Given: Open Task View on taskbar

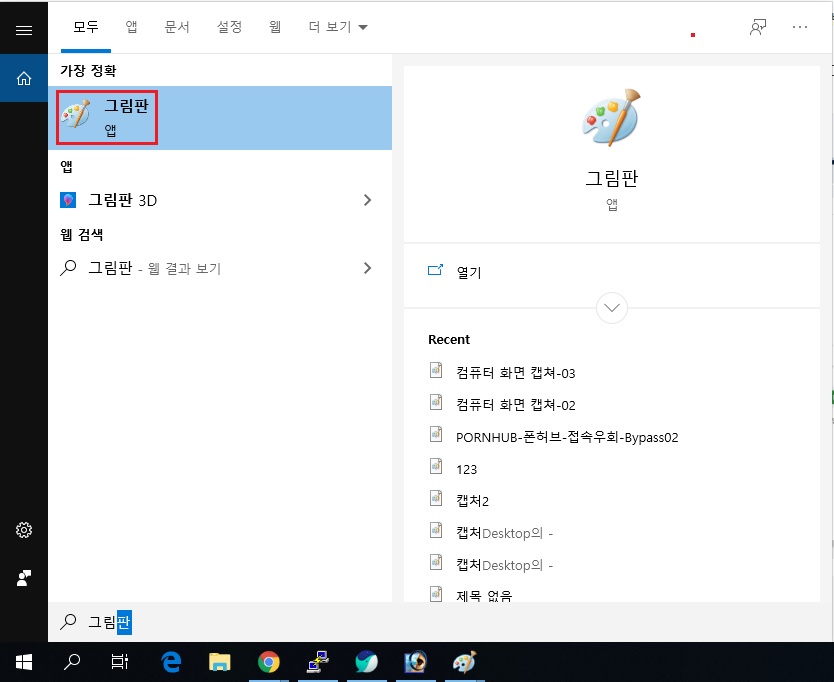Looking at the screenshot, I should coord(120,662).
